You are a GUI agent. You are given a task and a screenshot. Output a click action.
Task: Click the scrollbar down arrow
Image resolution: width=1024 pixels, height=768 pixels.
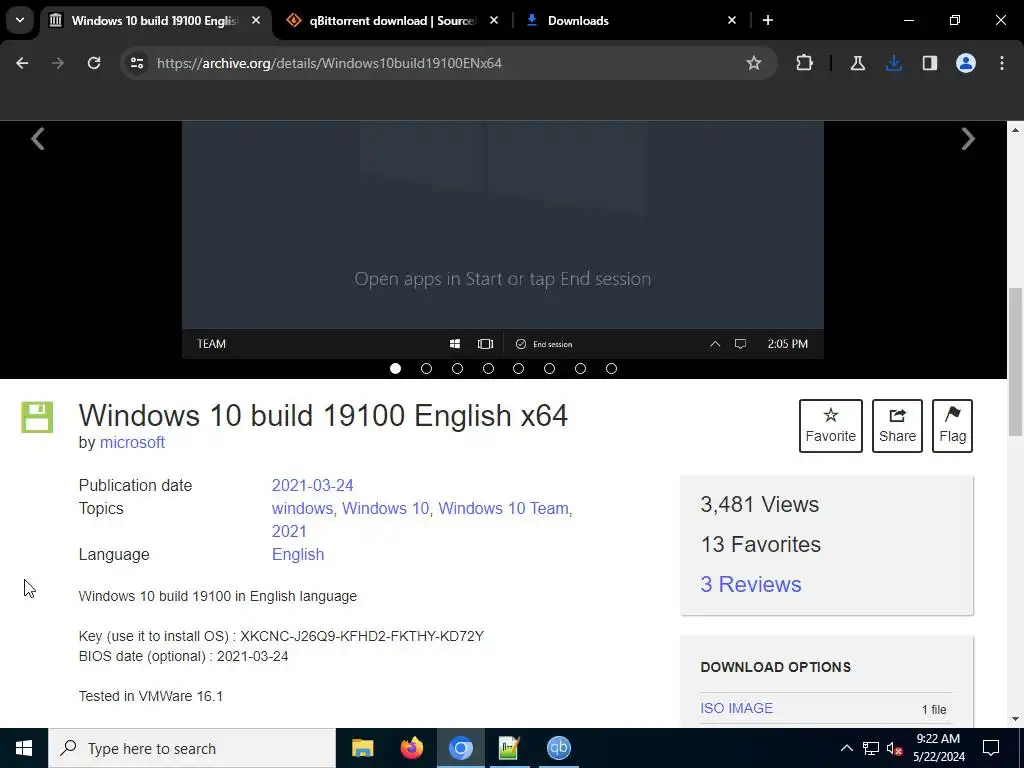(x=1015, y=719)
